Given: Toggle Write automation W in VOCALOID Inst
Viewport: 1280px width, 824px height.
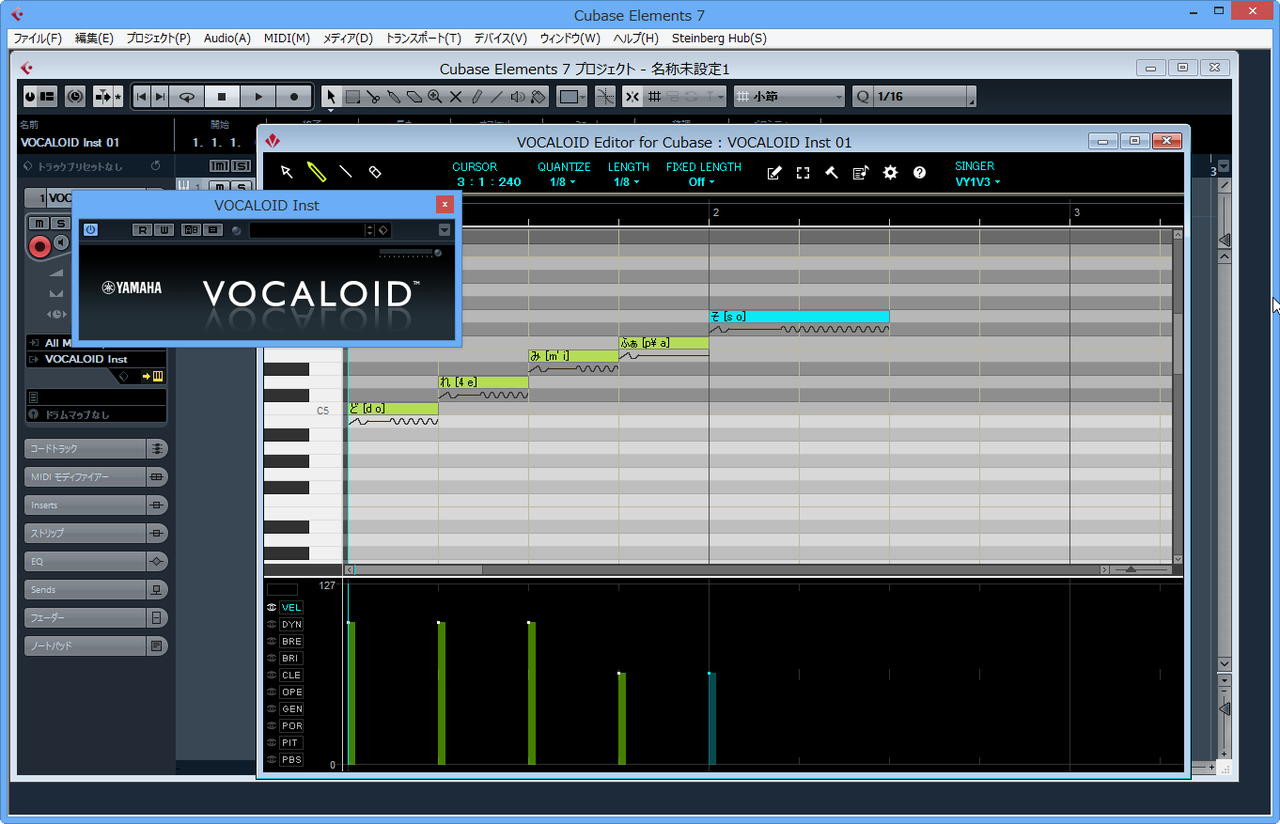Looking at the screenshot, I should 164,230.
